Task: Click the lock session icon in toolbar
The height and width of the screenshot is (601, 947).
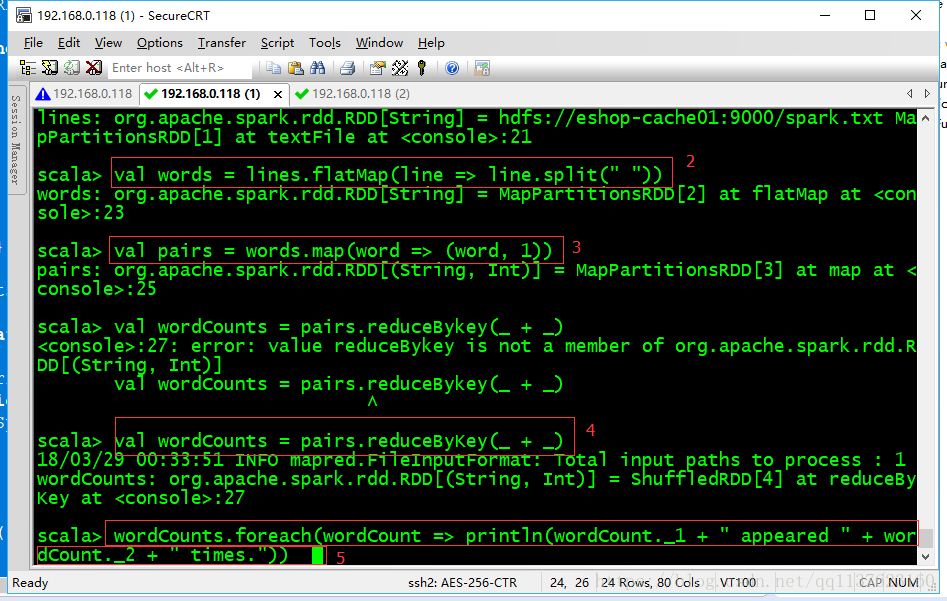Action: pos(482,68)
